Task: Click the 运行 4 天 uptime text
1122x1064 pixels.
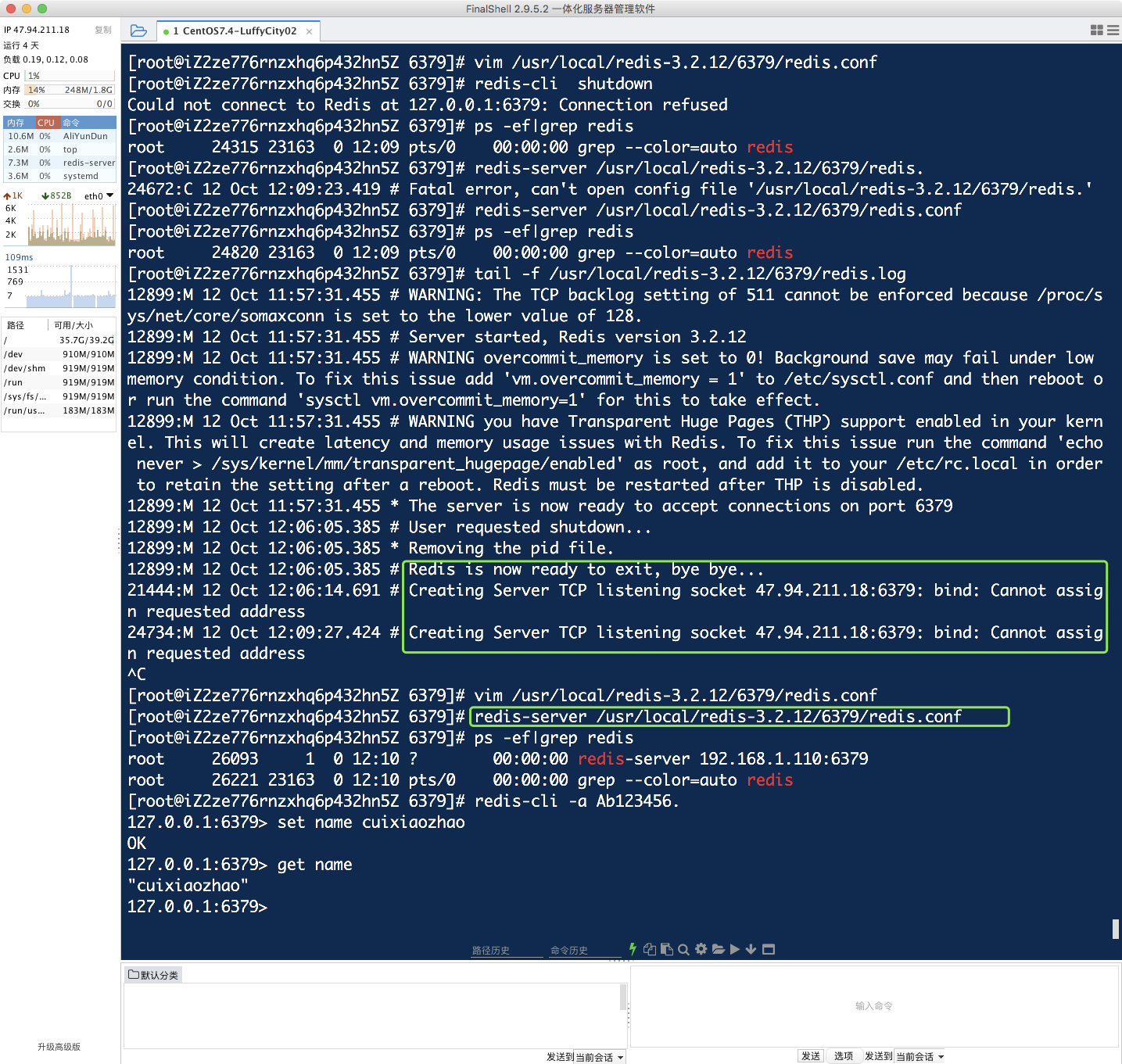Action: [21, 45]
